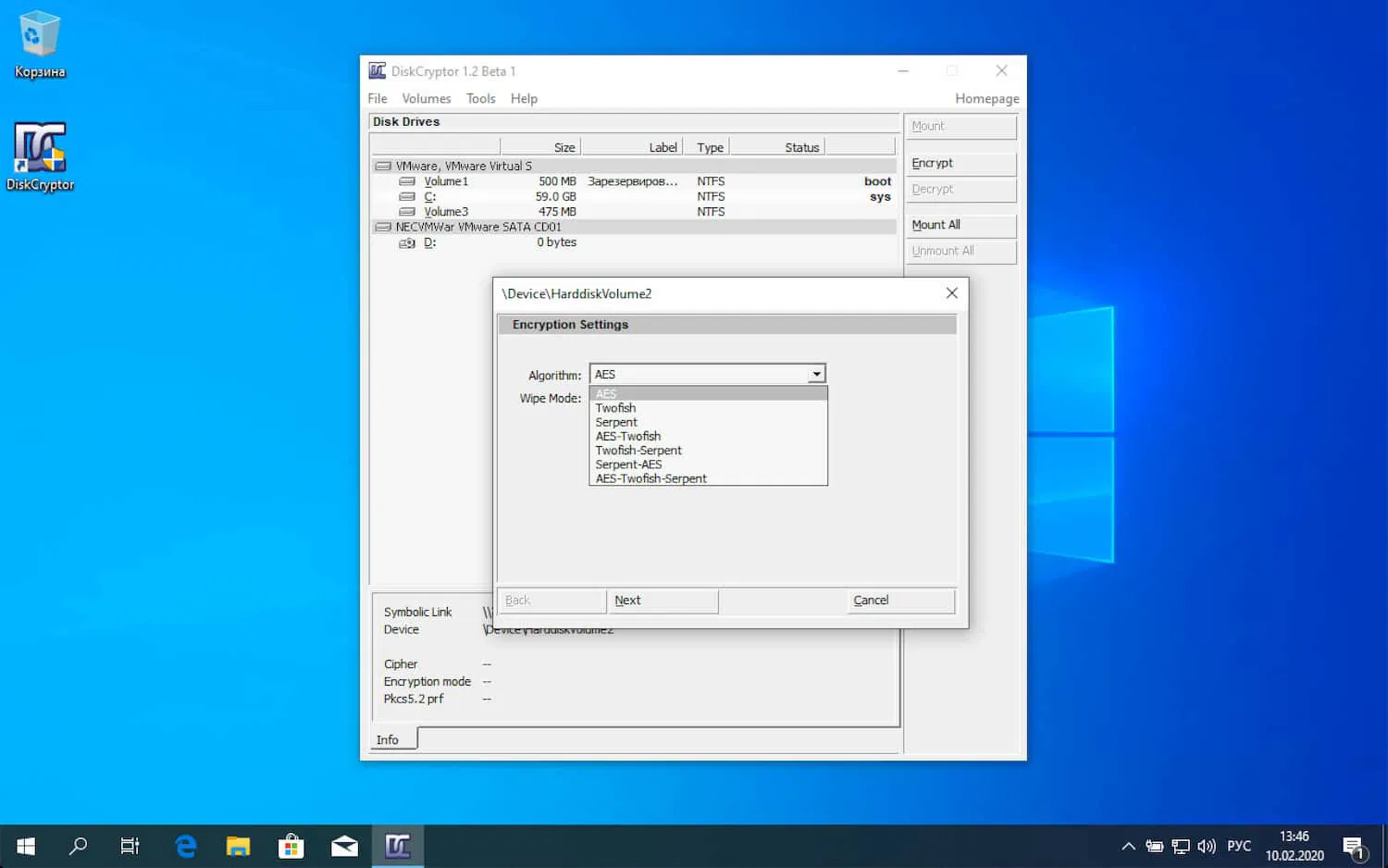
Task: Click the drive icon beside Volume1
Action: coord(407,181)
